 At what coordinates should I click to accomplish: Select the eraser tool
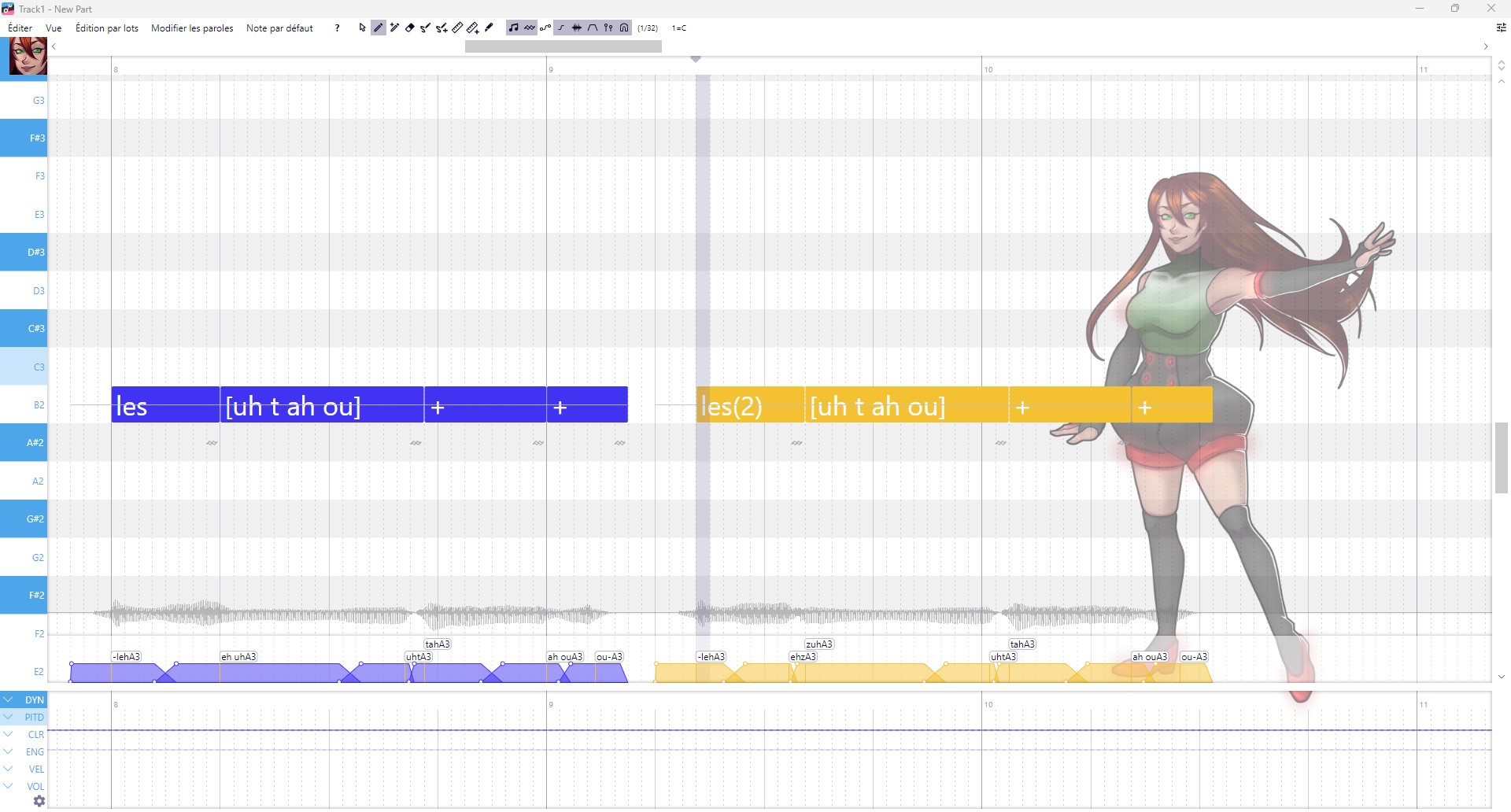point(409,28)
